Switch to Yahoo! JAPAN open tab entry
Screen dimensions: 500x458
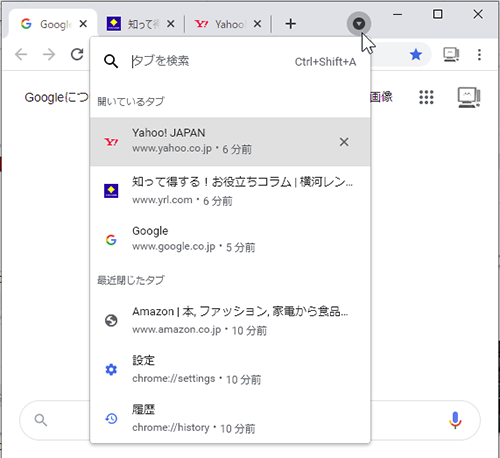[x=230, y=142]
